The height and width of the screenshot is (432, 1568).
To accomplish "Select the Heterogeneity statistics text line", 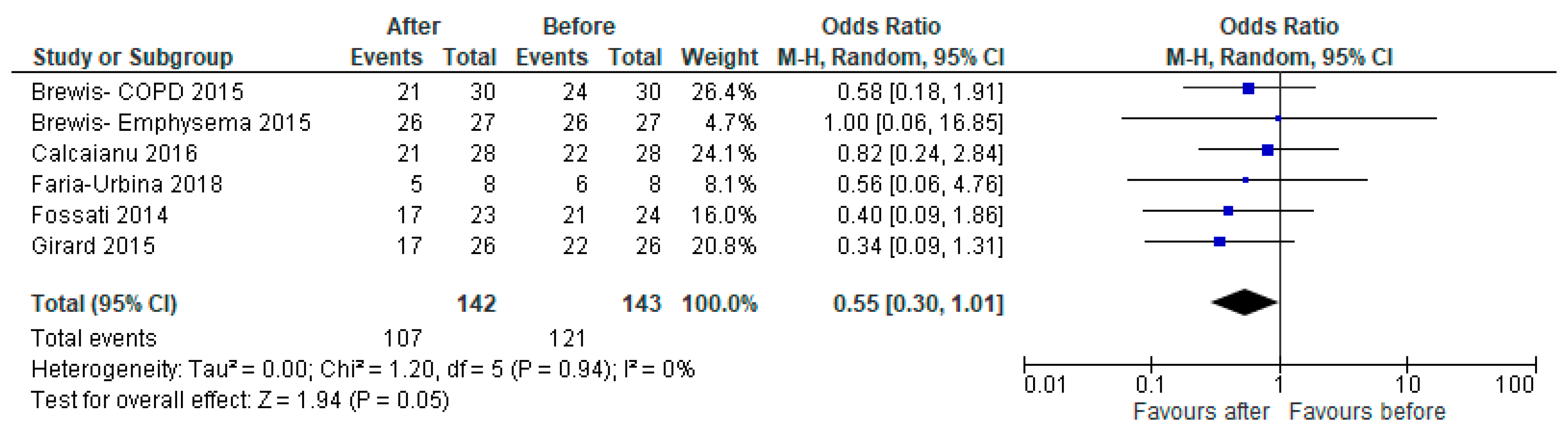I will click(x=362, y=369).
